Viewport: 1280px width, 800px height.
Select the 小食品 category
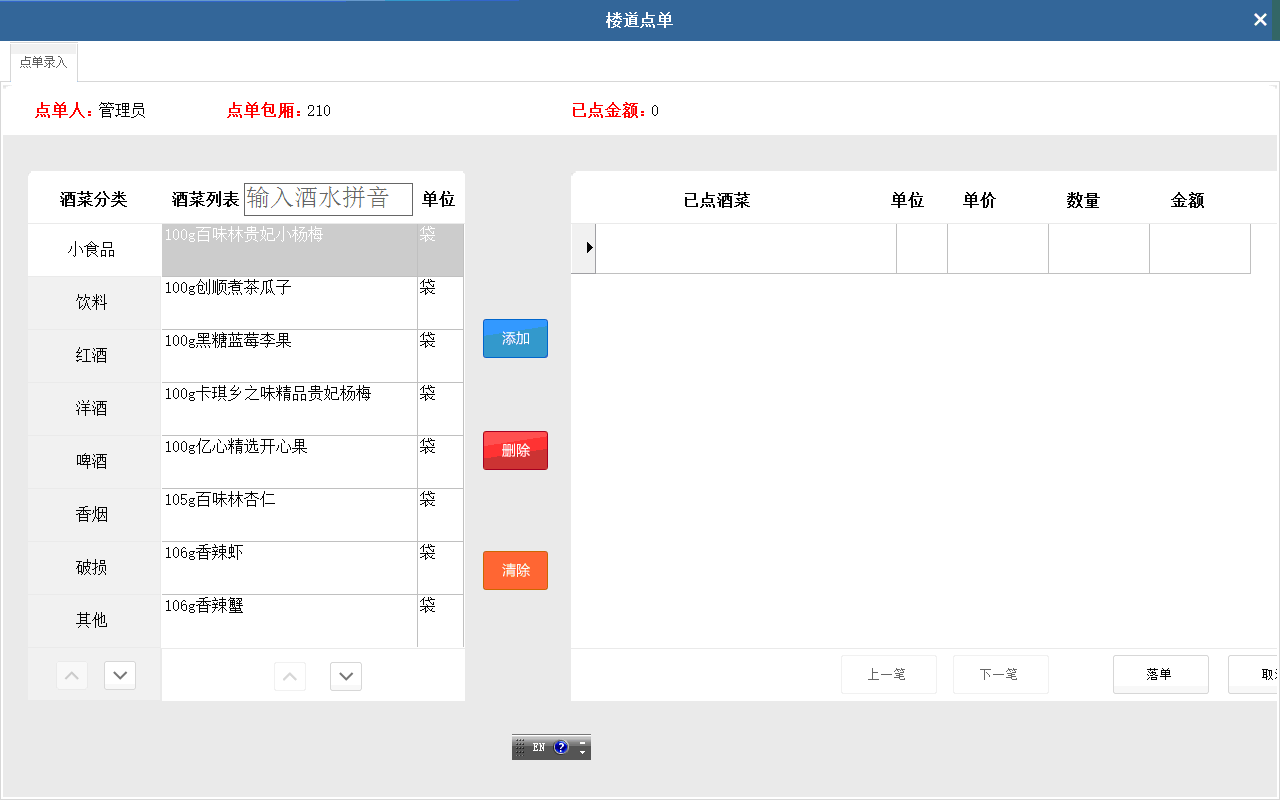click(x=94, y=250)
